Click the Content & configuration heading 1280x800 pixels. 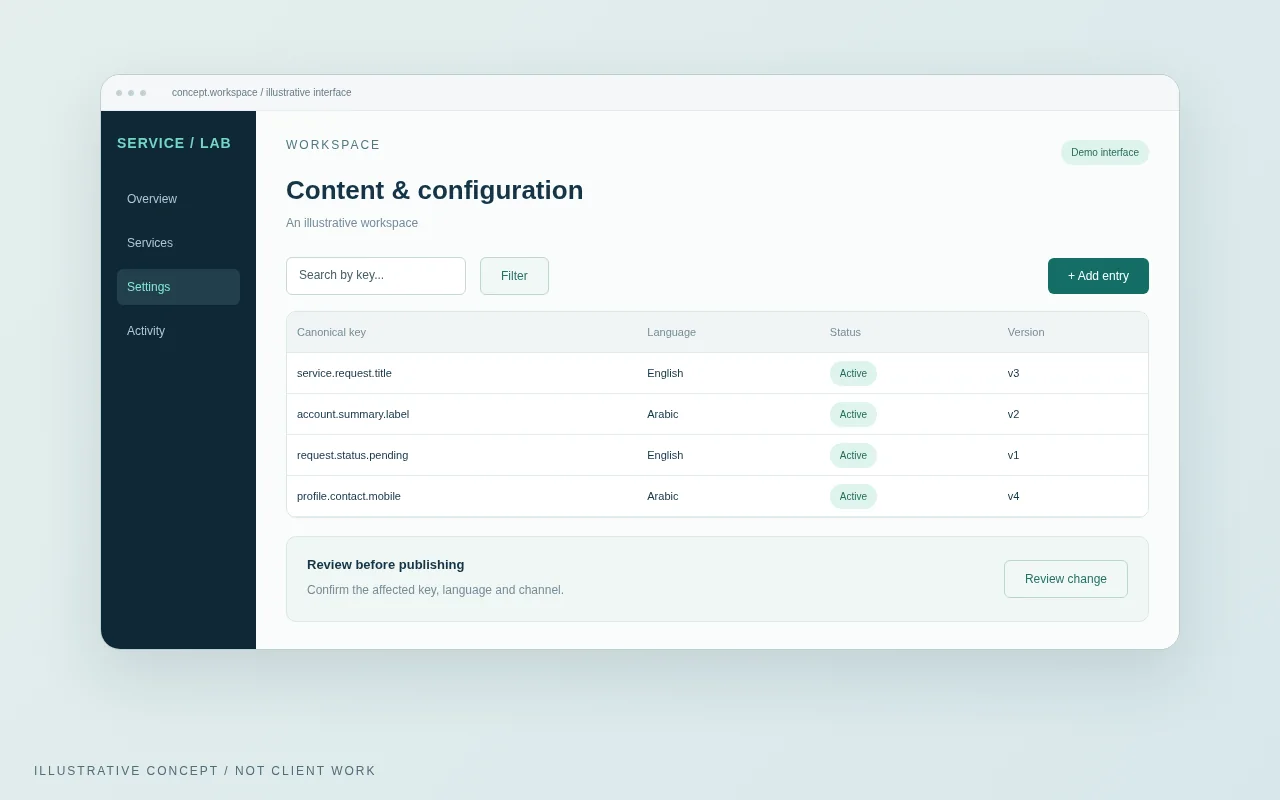(x=434, y=190)
